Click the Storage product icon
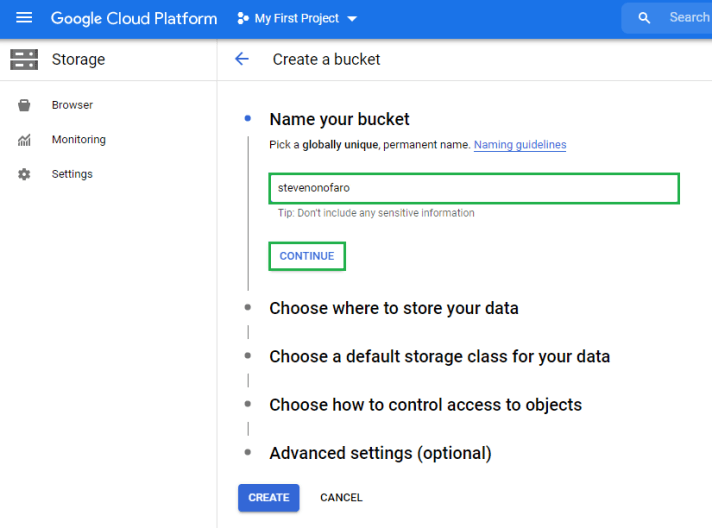This screenshot has height=528, width=712. (x=24, y=60)
